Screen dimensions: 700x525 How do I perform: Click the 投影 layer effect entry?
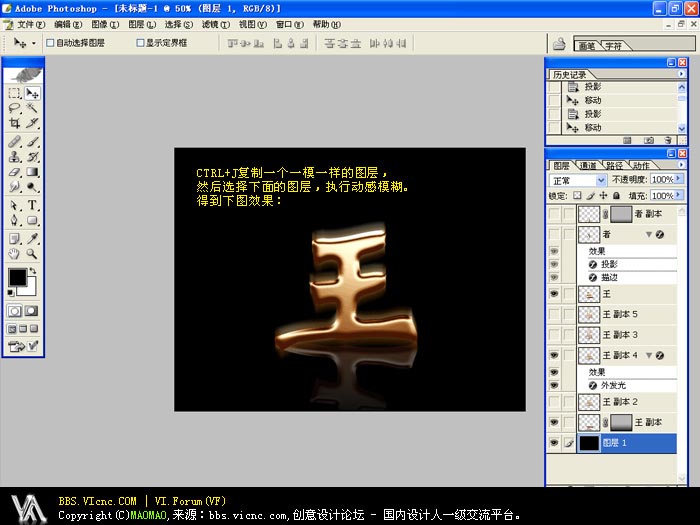pyautogui.click(x=610, y=264)
